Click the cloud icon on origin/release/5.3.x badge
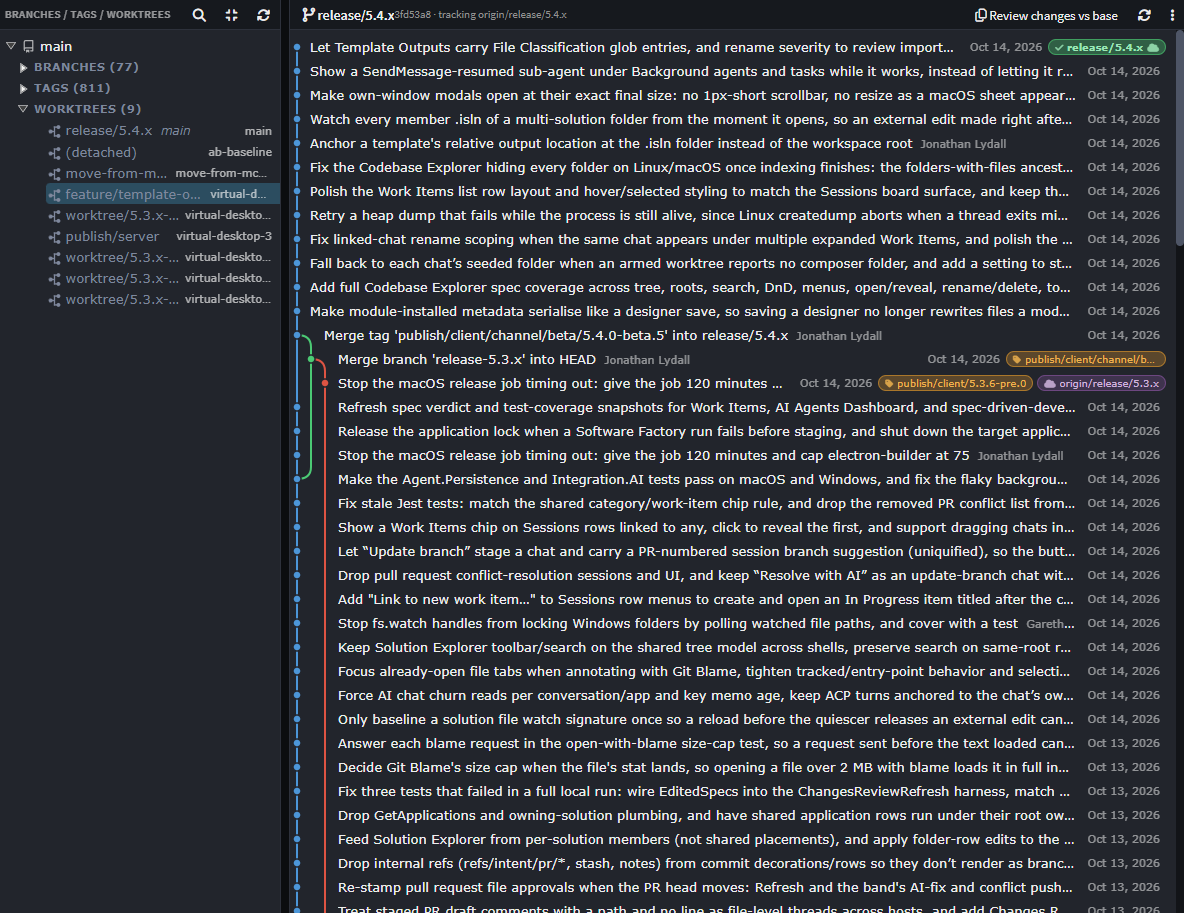Screen dimensions: 1184x913 point(1050,384)
